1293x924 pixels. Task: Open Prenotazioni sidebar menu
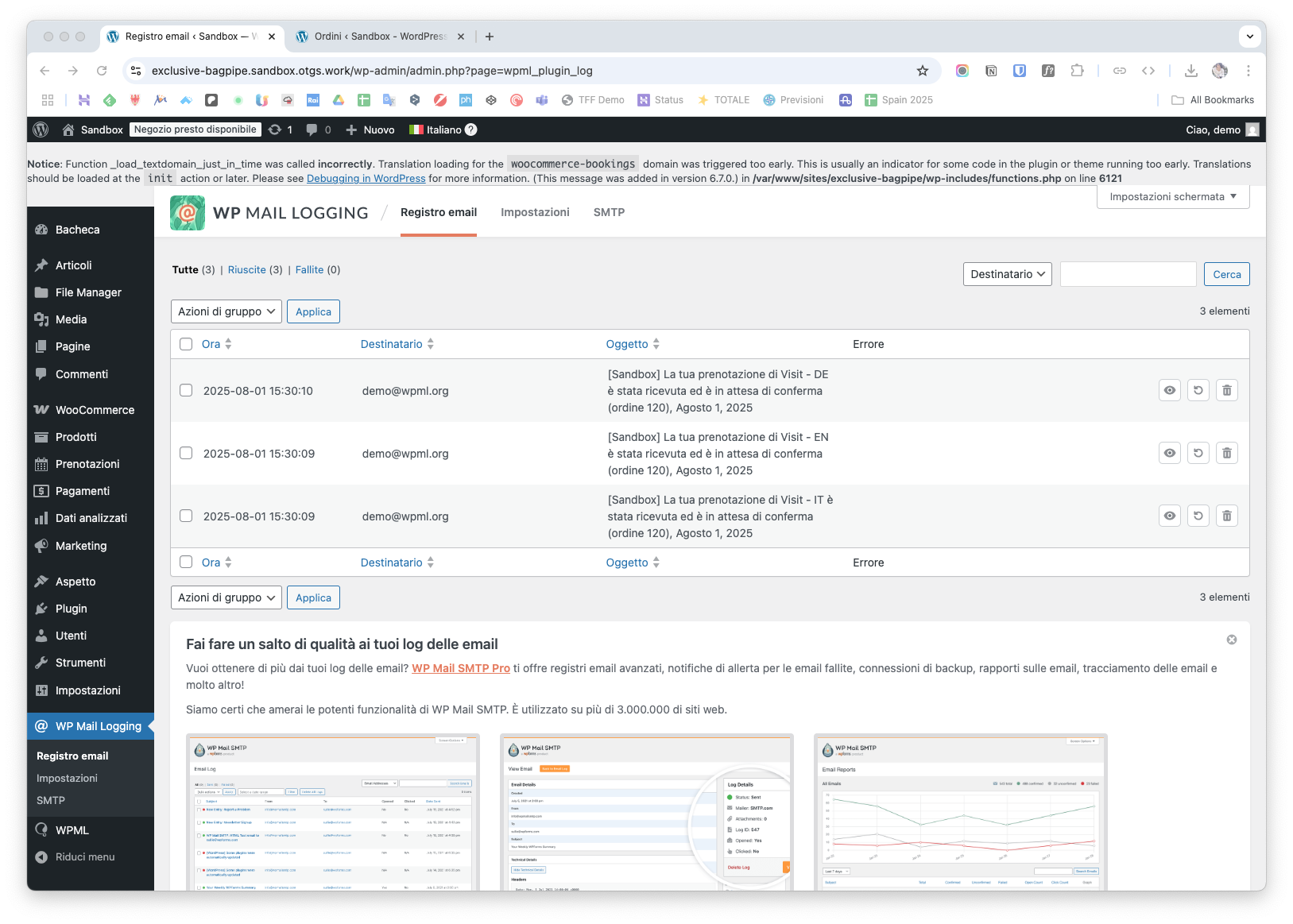point(91,464)
